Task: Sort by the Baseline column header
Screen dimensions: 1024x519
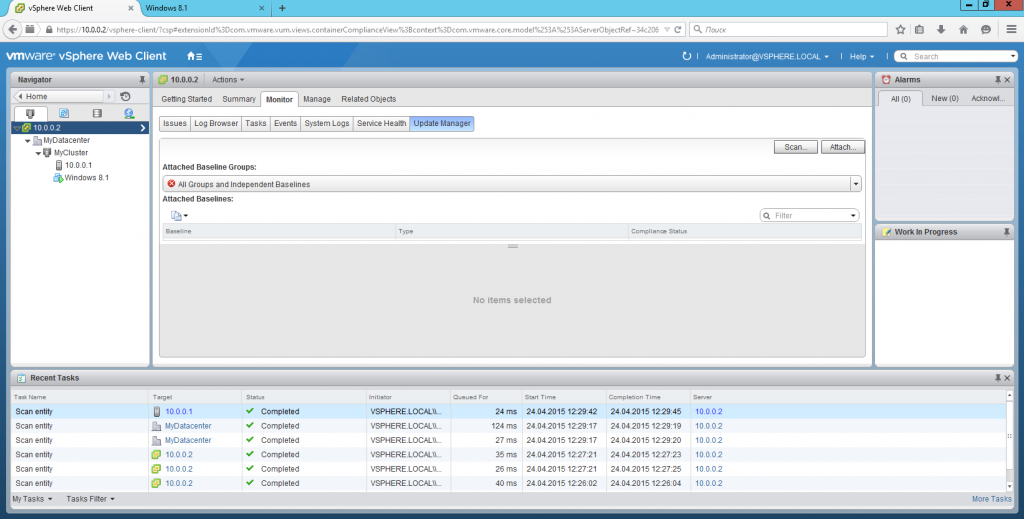Action: (x=279, y=232)
